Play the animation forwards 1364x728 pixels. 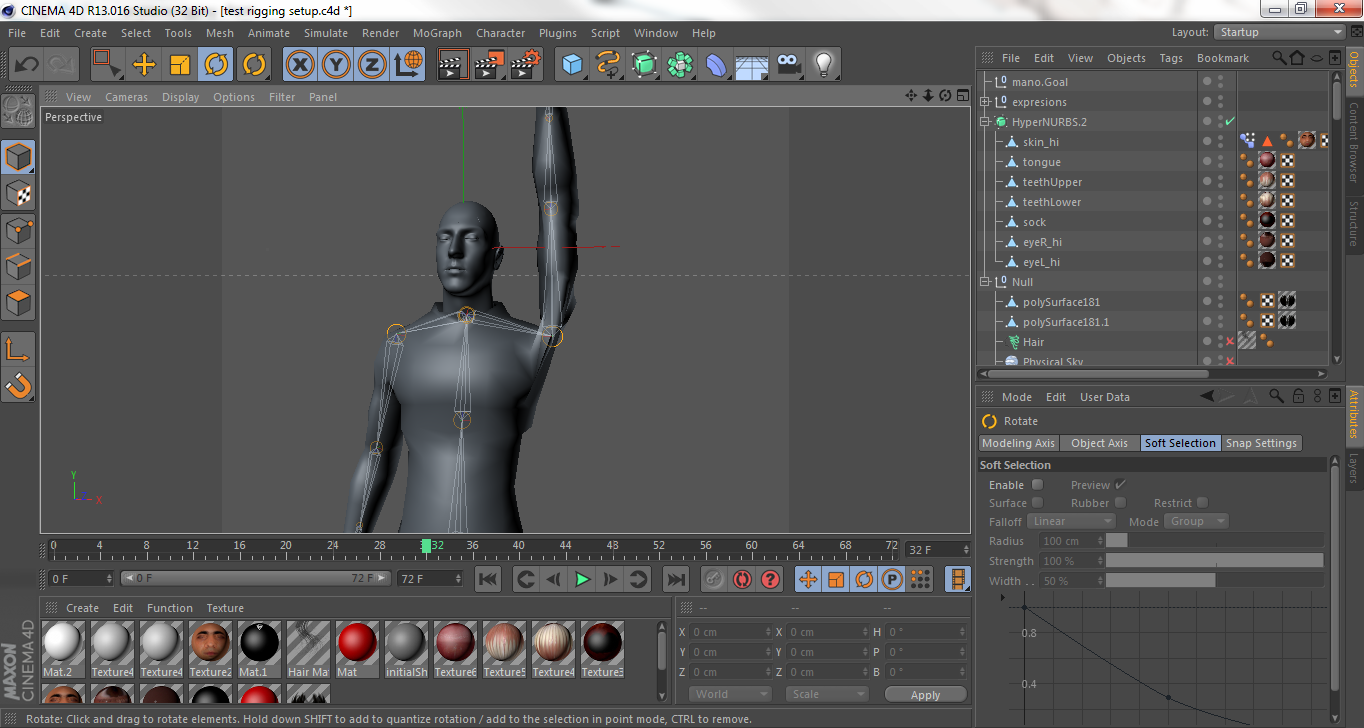point(582,579)
